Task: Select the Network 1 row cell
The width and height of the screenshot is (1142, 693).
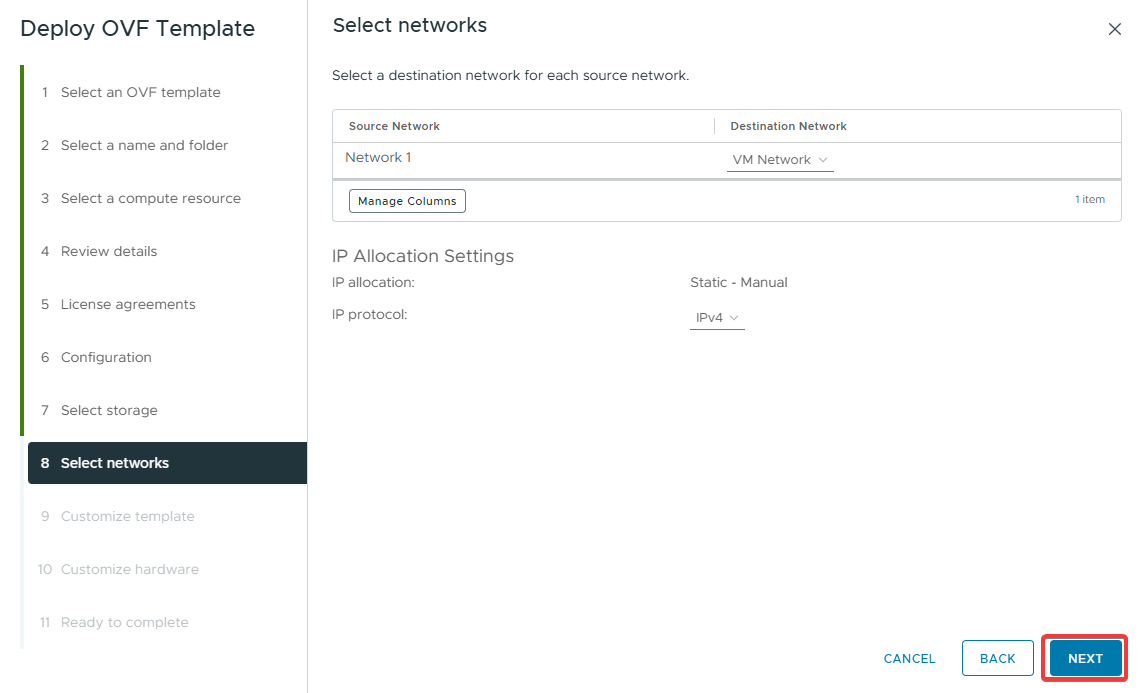Action: [378, 158]
